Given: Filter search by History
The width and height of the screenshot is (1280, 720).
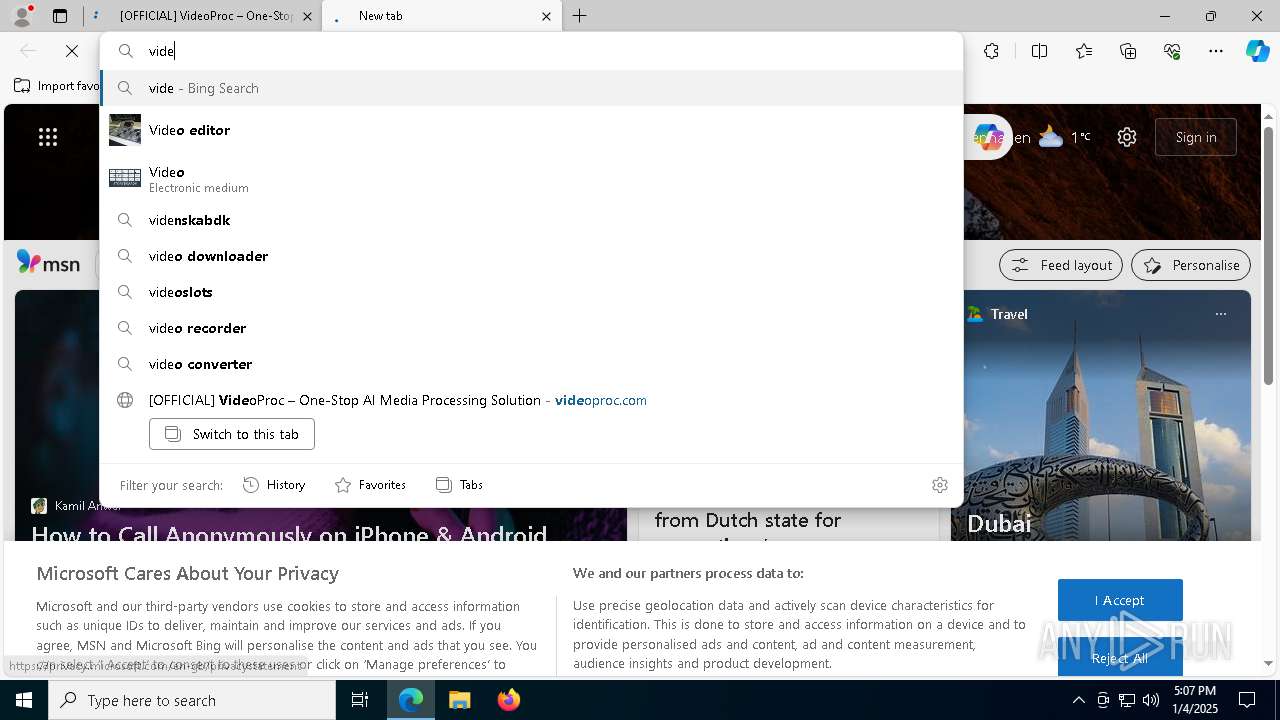Looking at the screenshot, I should [x=274, y=485].
